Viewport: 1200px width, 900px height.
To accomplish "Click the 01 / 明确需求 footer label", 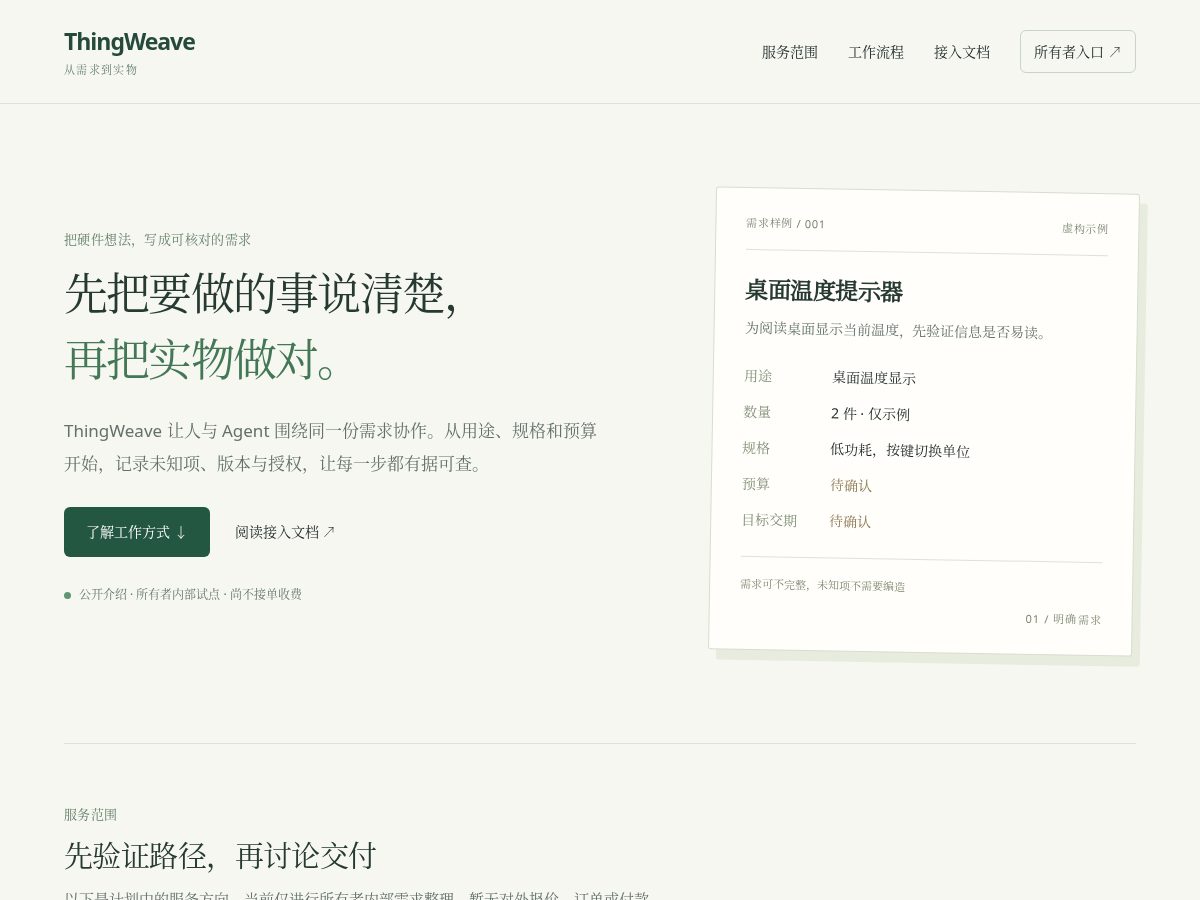I will click(1063, 620).
